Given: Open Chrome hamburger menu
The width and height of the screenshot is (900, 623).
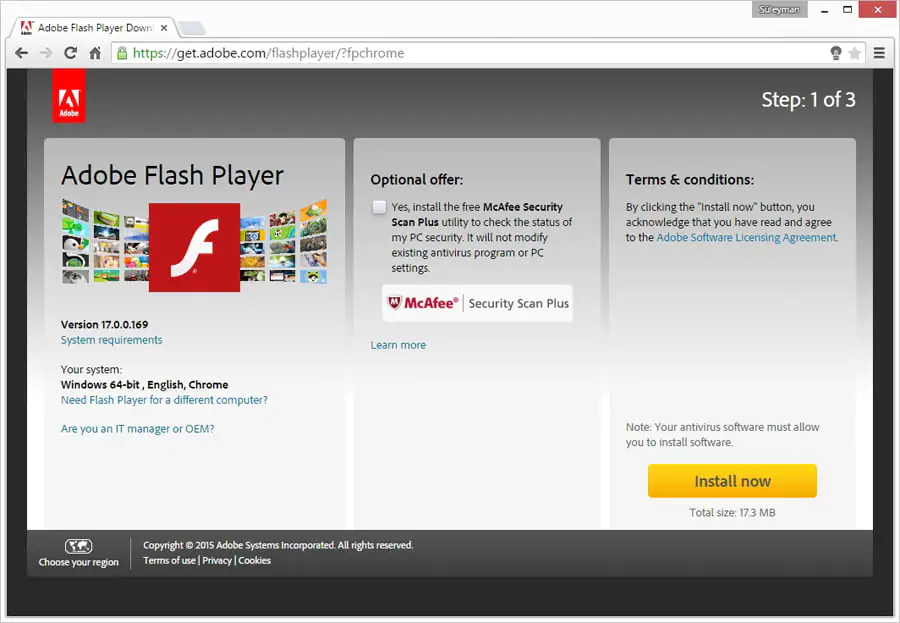Looking at the screenshot, I should point(879,53).
